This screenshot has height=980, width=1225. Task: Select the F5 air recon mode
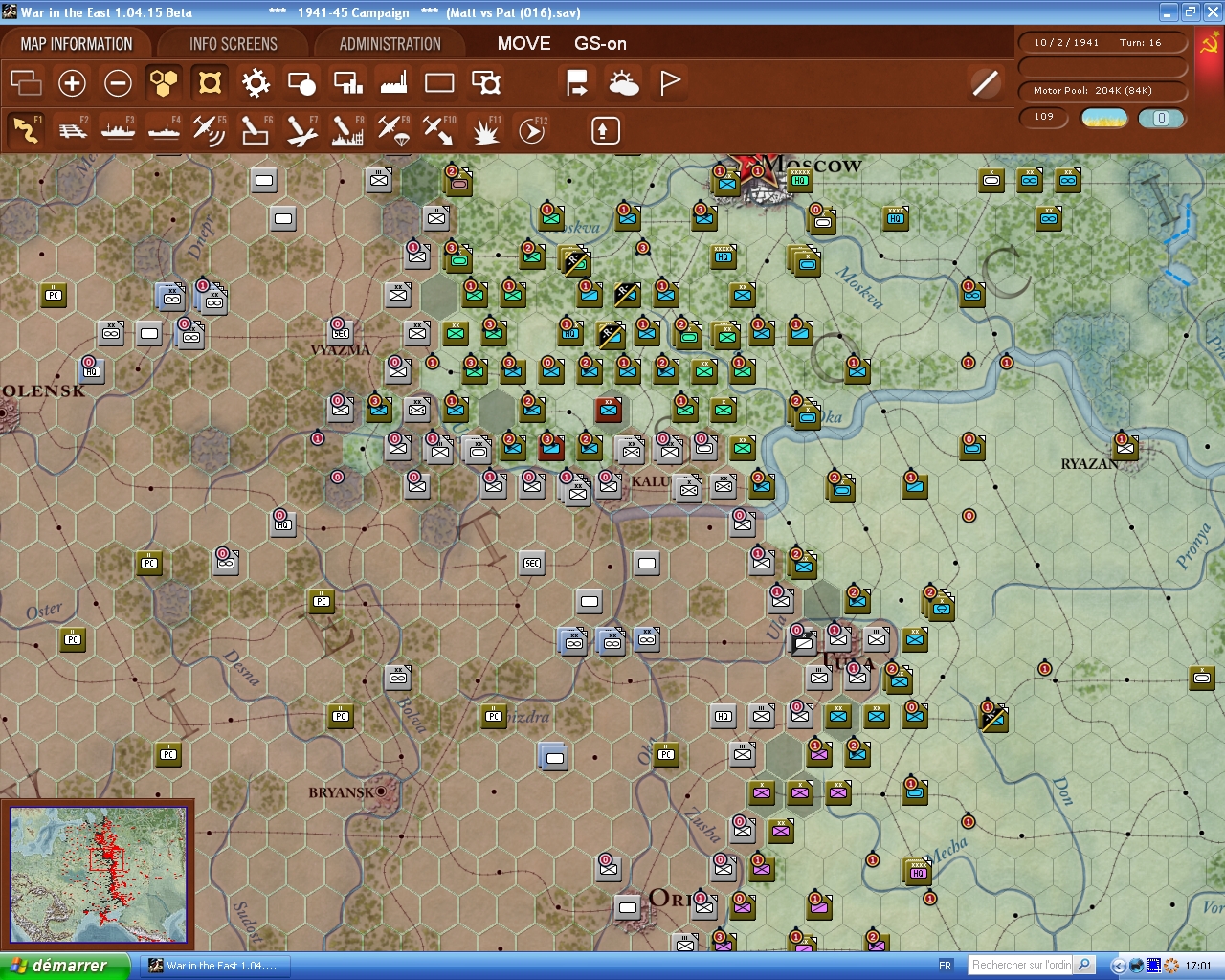point(210,130)
